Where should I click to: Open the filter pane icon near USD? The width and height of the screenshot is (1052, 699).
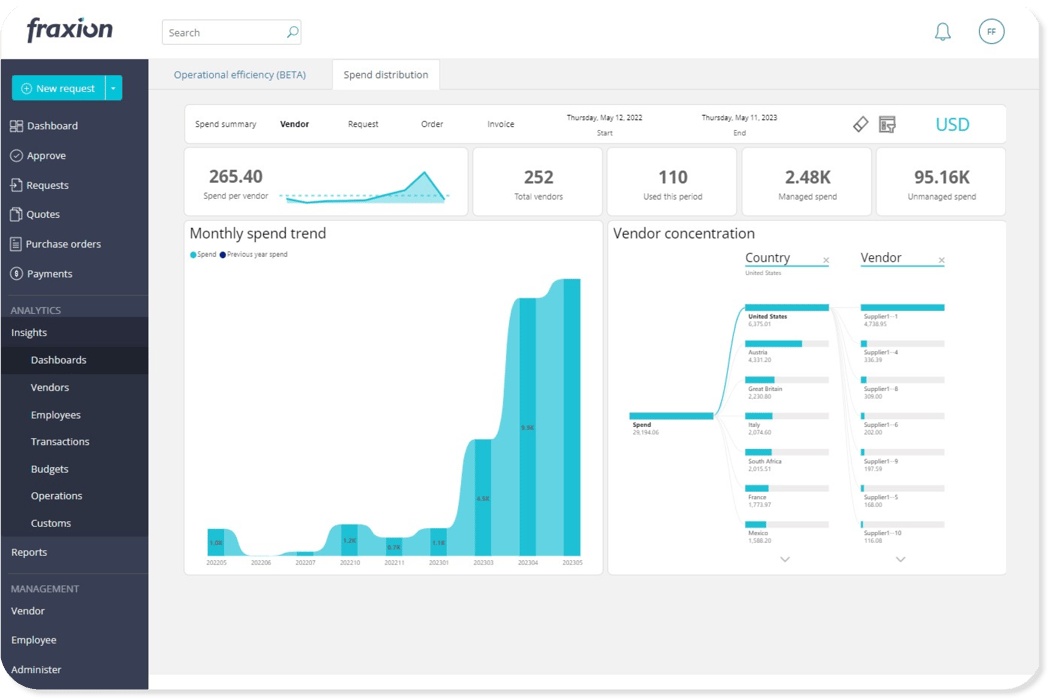(x=888, y=123)
